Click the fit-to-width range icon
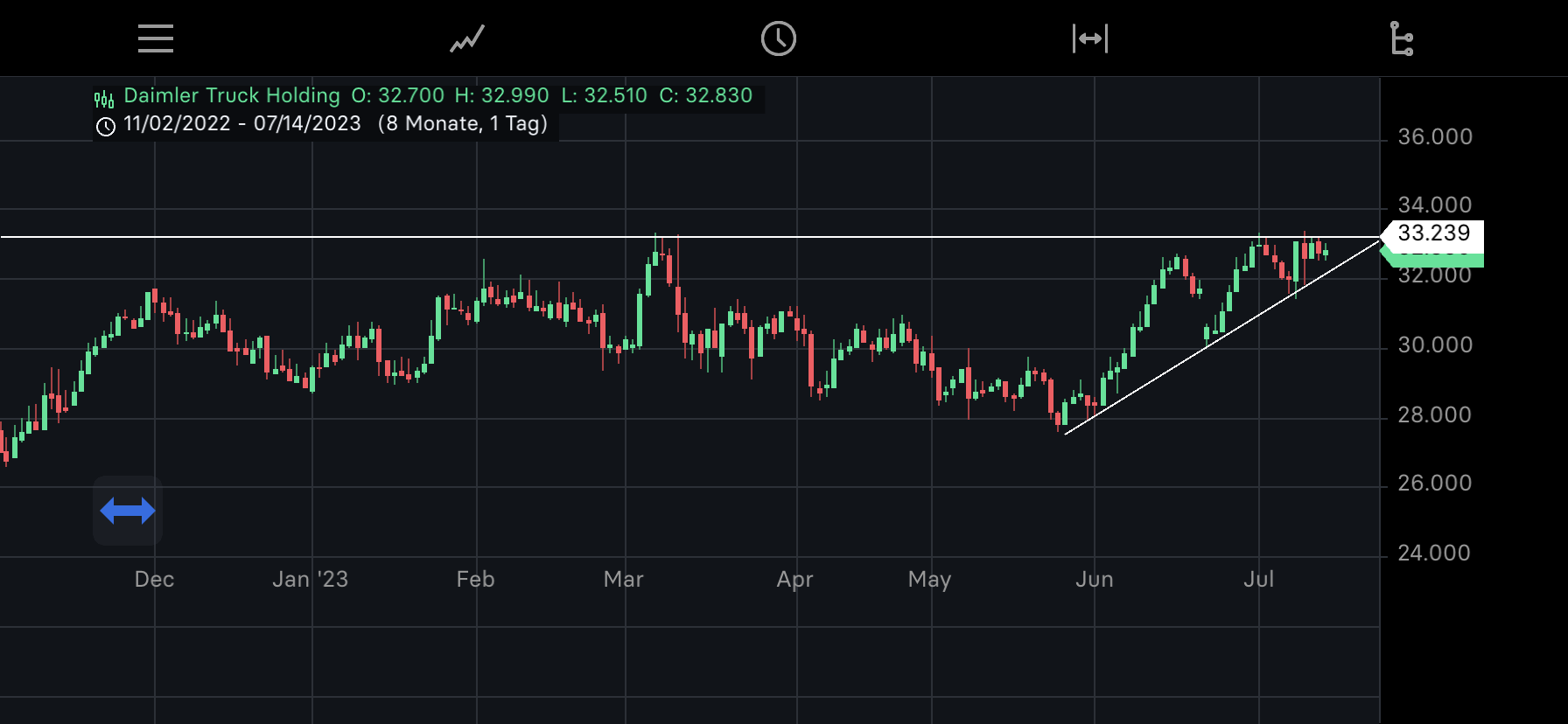Viewport: 1568px width, 724px height. pos(1090,39)
